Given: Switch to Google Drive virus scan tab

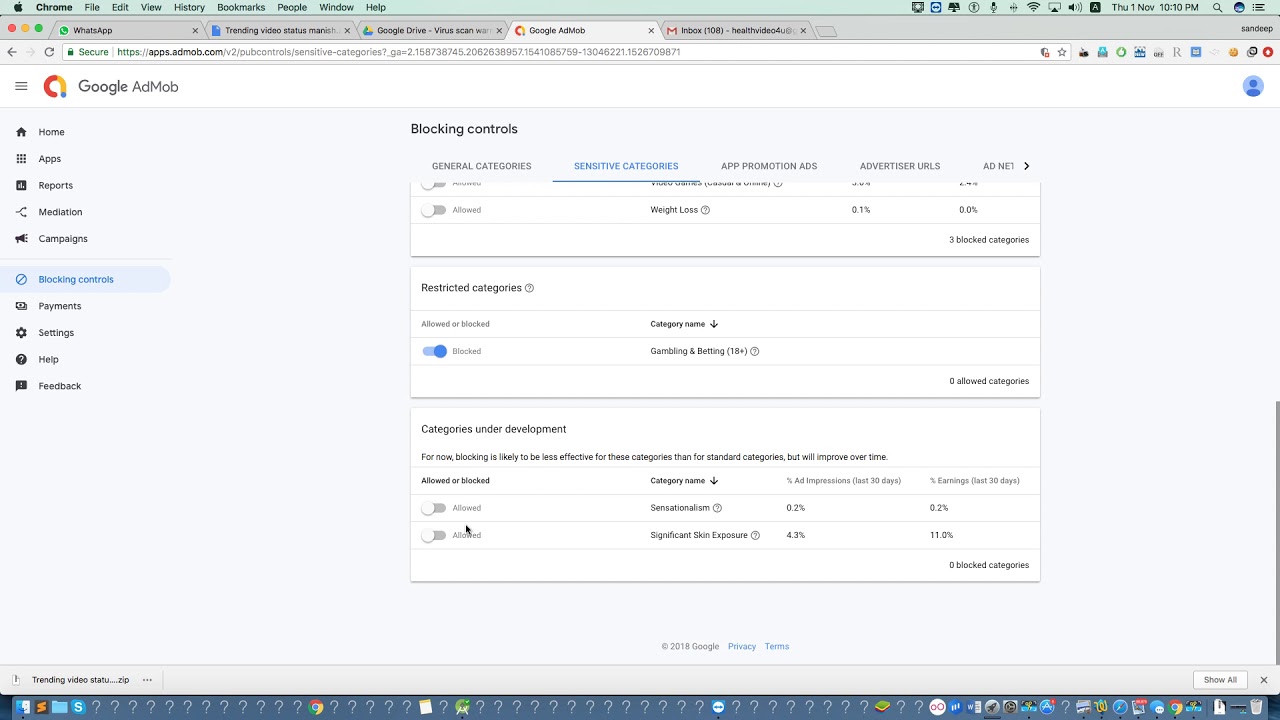Looking at the screenshot, I should (x=434, y=30).
